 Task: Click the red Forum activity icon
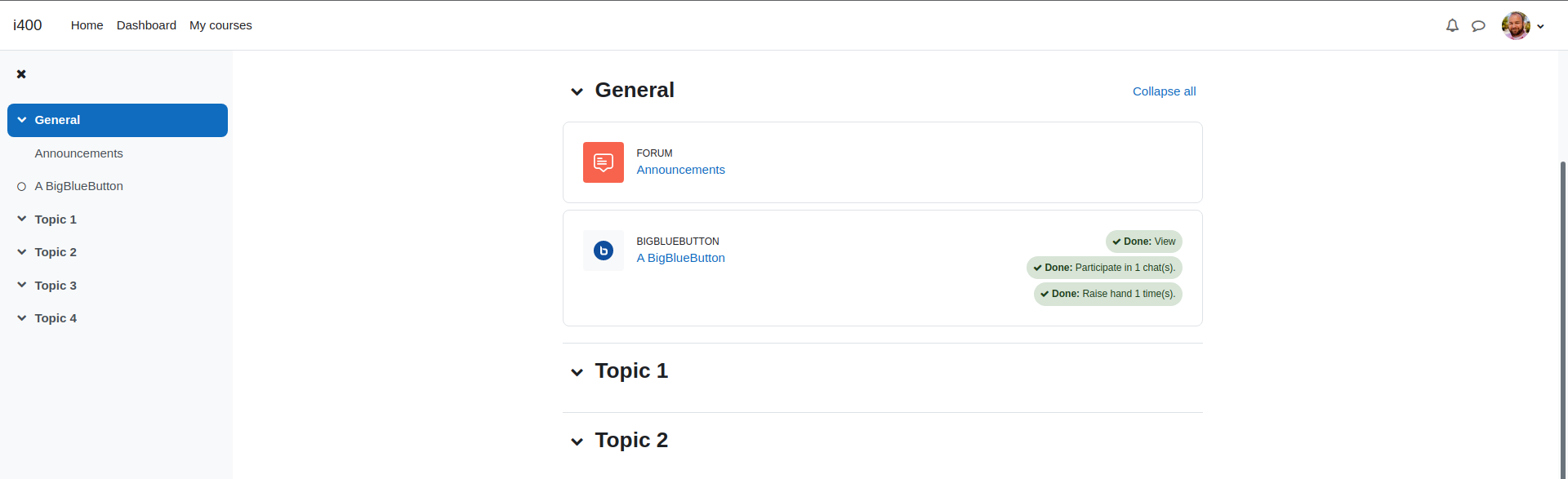click(x=604, y=162)
